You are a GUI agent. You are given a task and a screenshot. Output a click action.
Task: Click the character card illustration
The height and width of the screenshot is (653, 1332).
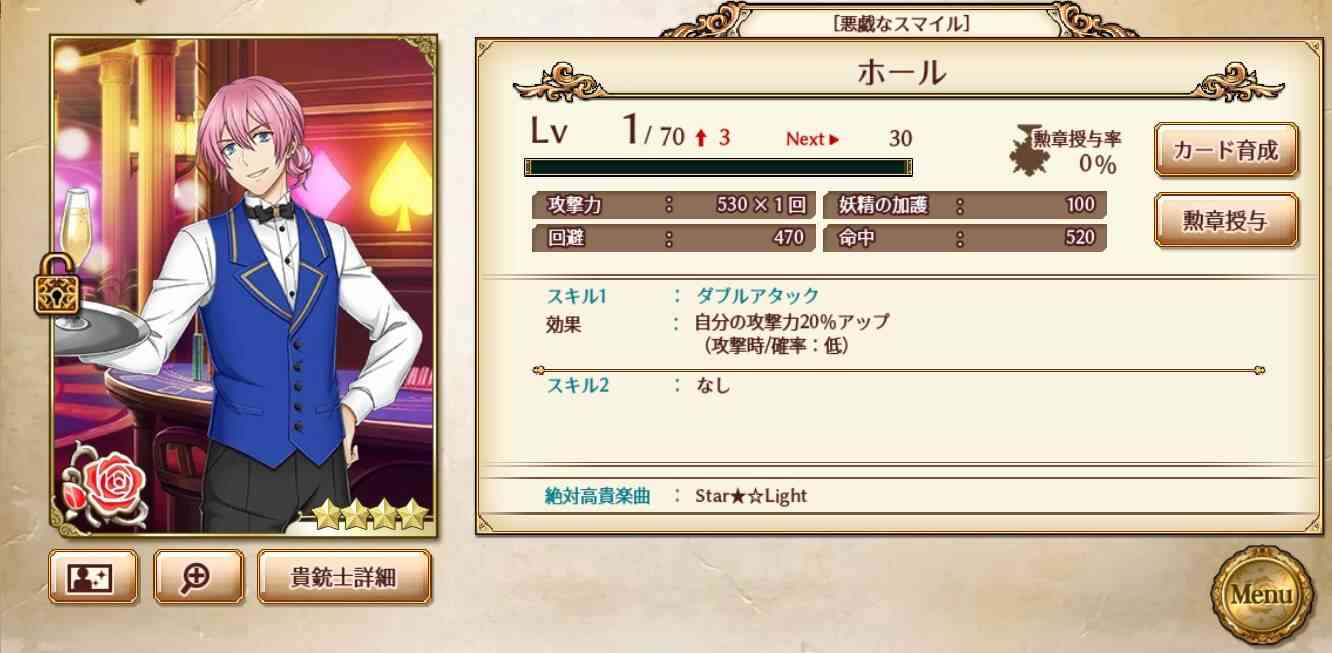click(244, 286)
